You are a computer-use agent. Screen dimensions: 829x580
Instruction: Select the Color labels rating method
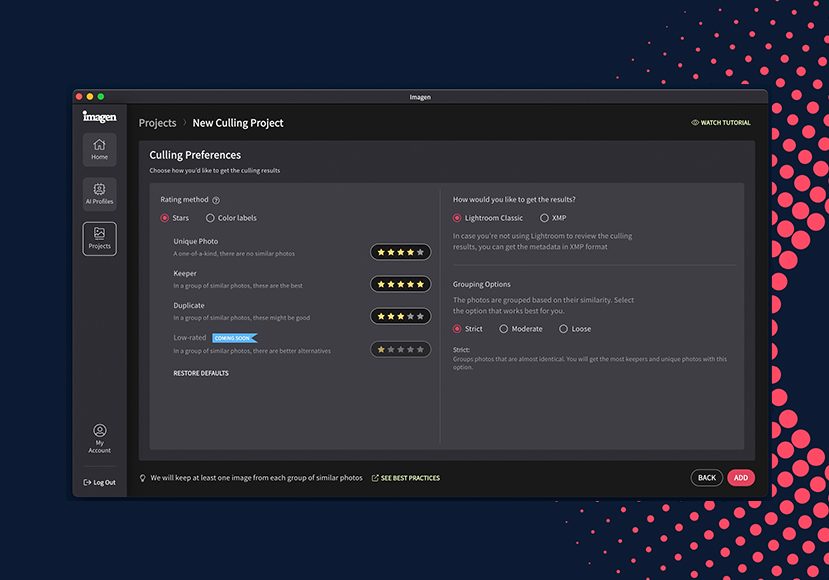(x=210, y=218)
